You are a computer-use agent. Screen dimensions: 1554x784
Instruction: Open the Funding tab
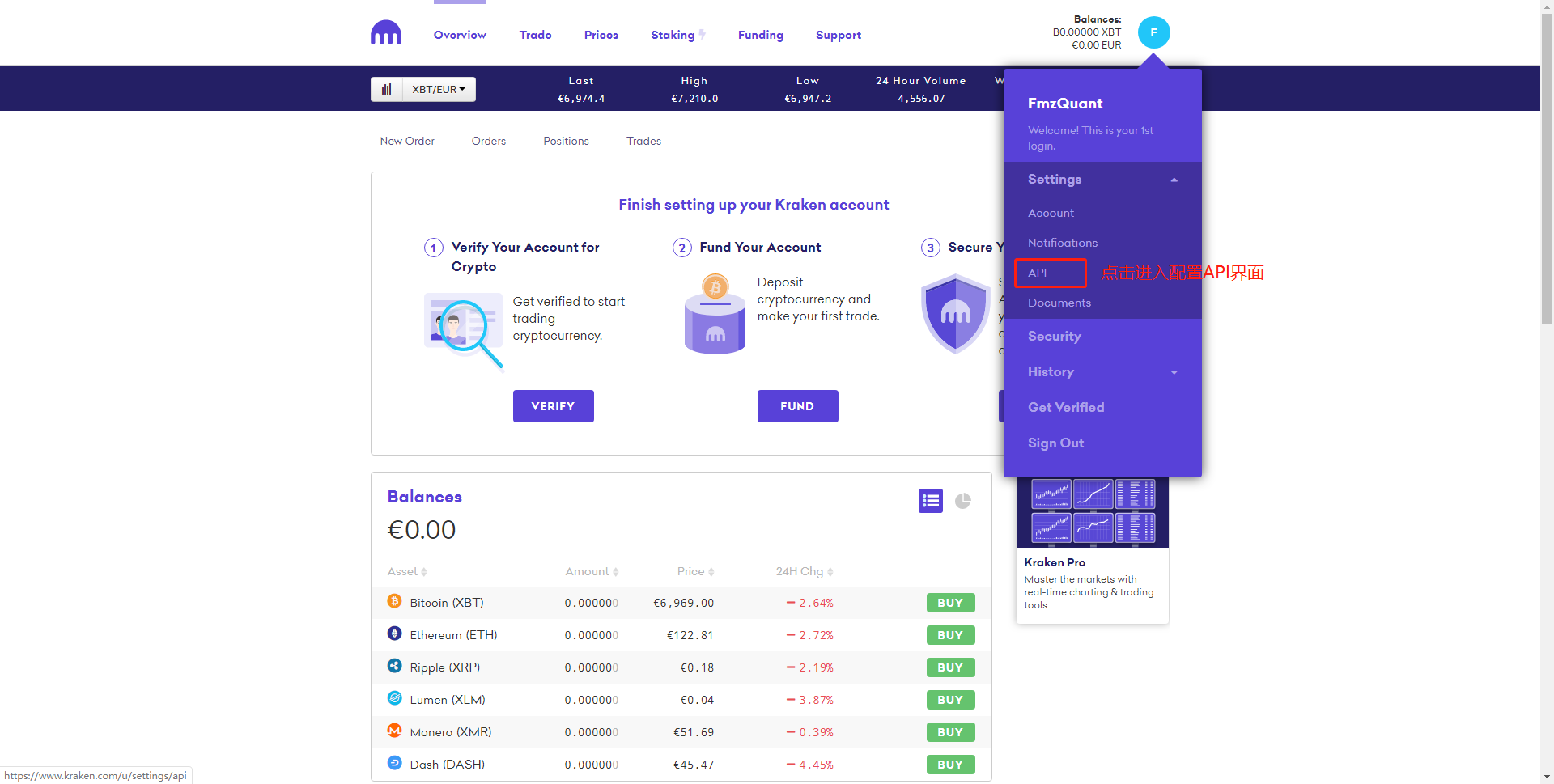pos(761,35)
